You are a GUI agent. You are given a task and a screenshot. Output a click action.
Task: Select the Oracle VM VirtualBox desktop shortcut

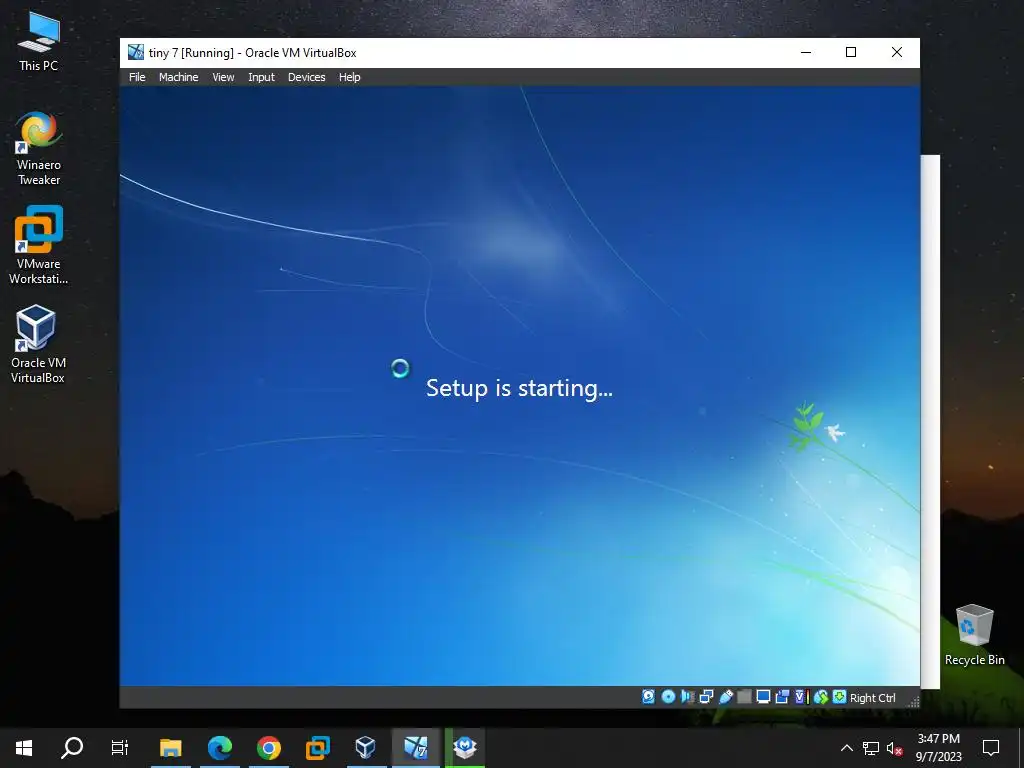[38, 344]
